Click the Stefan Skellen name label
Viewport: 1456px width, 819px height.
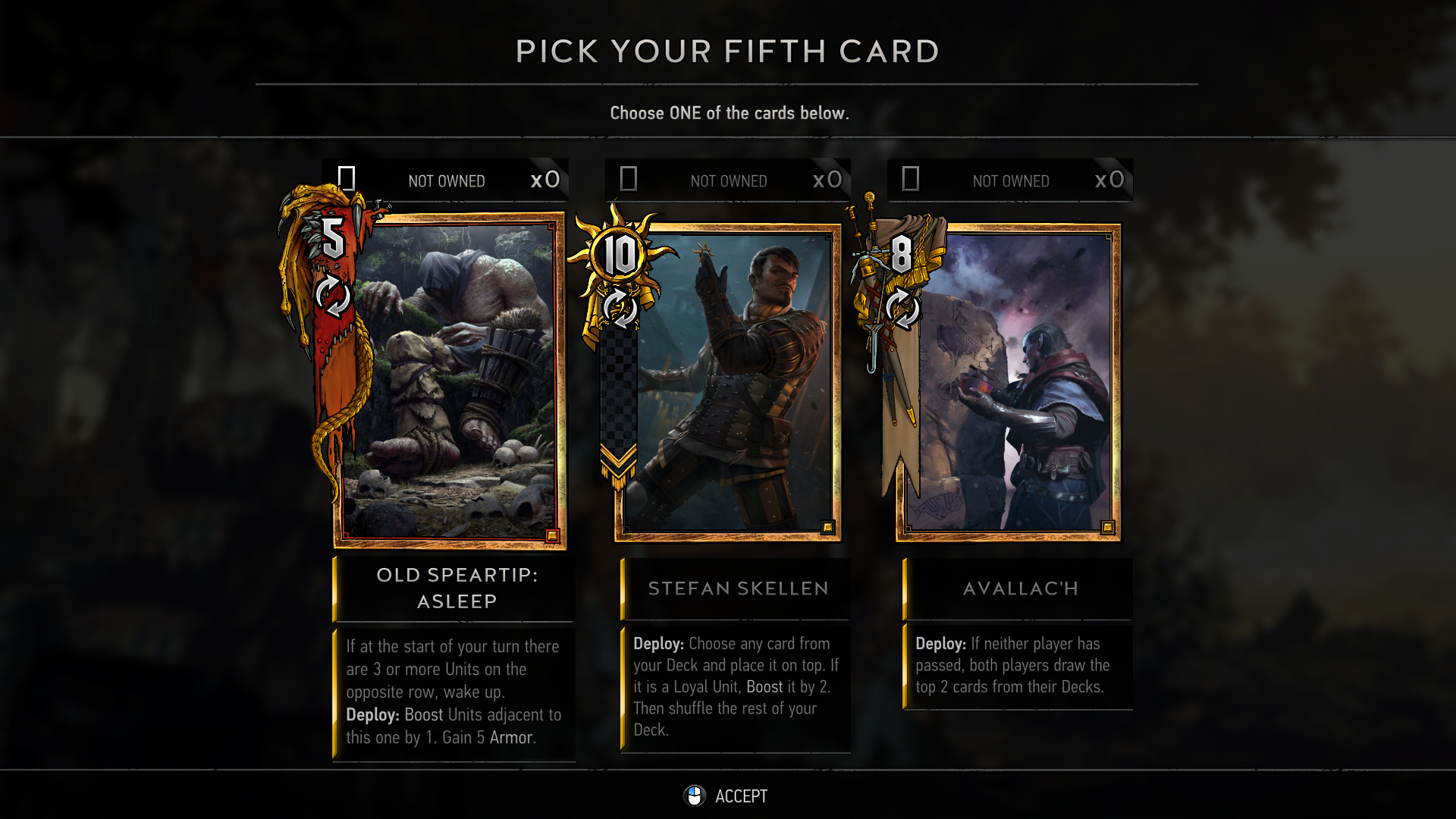click(x=738, y=588)
